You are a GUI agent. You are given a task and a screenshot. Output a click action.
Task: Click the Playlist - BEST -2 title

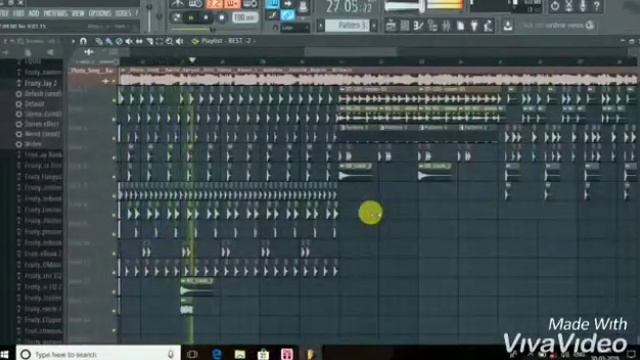[x=226, y=41]
